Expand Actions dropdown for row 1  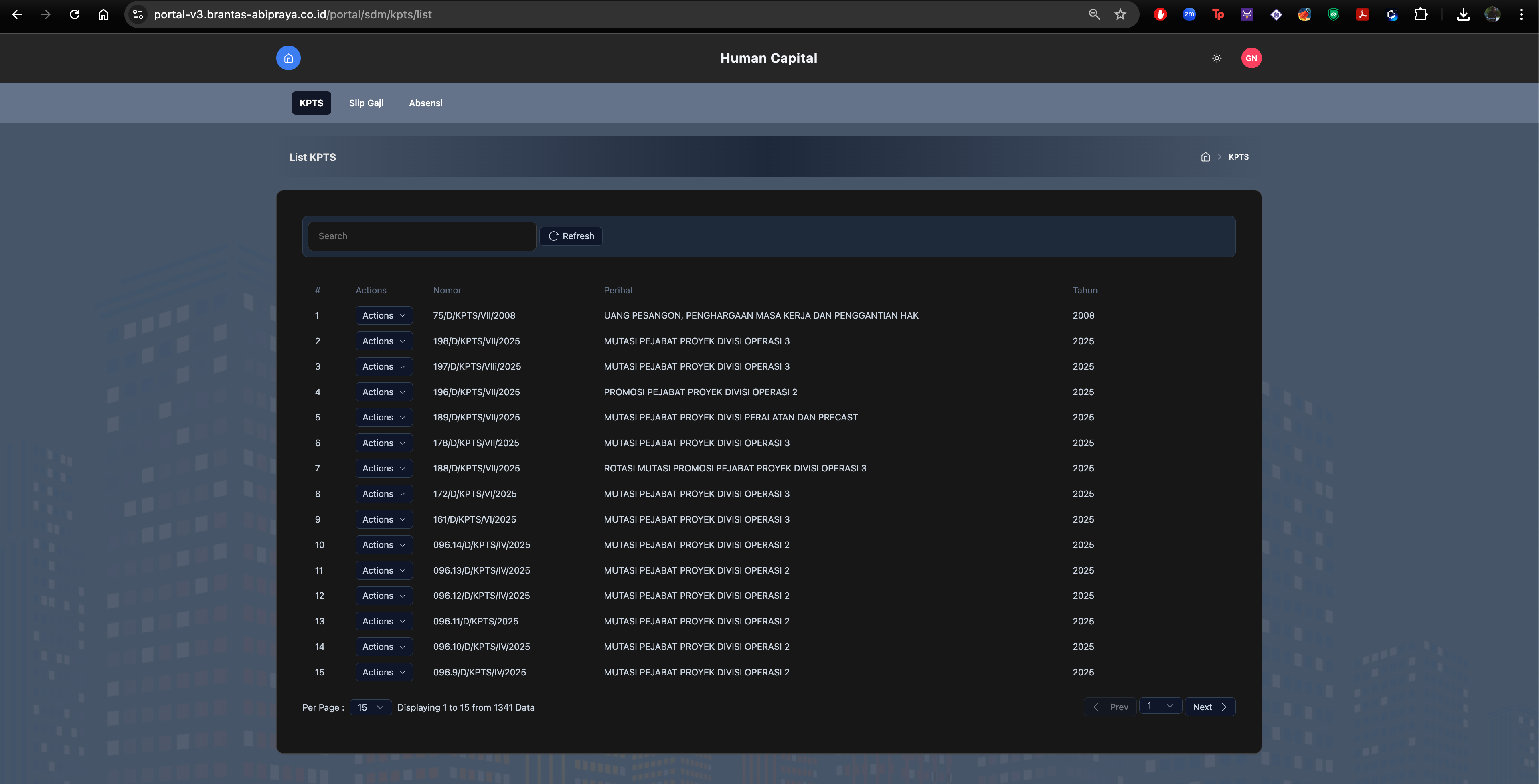pos(384,315)
